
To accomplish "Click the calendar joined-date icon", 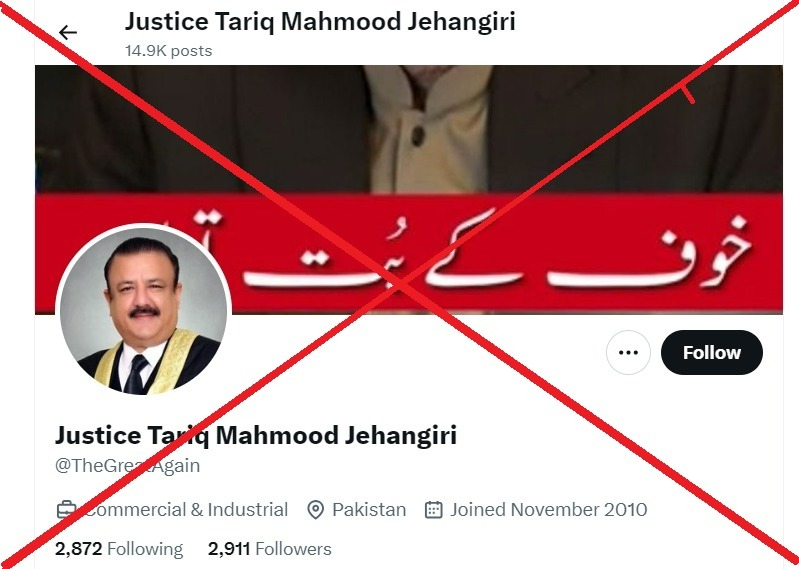I will (433, 510).
